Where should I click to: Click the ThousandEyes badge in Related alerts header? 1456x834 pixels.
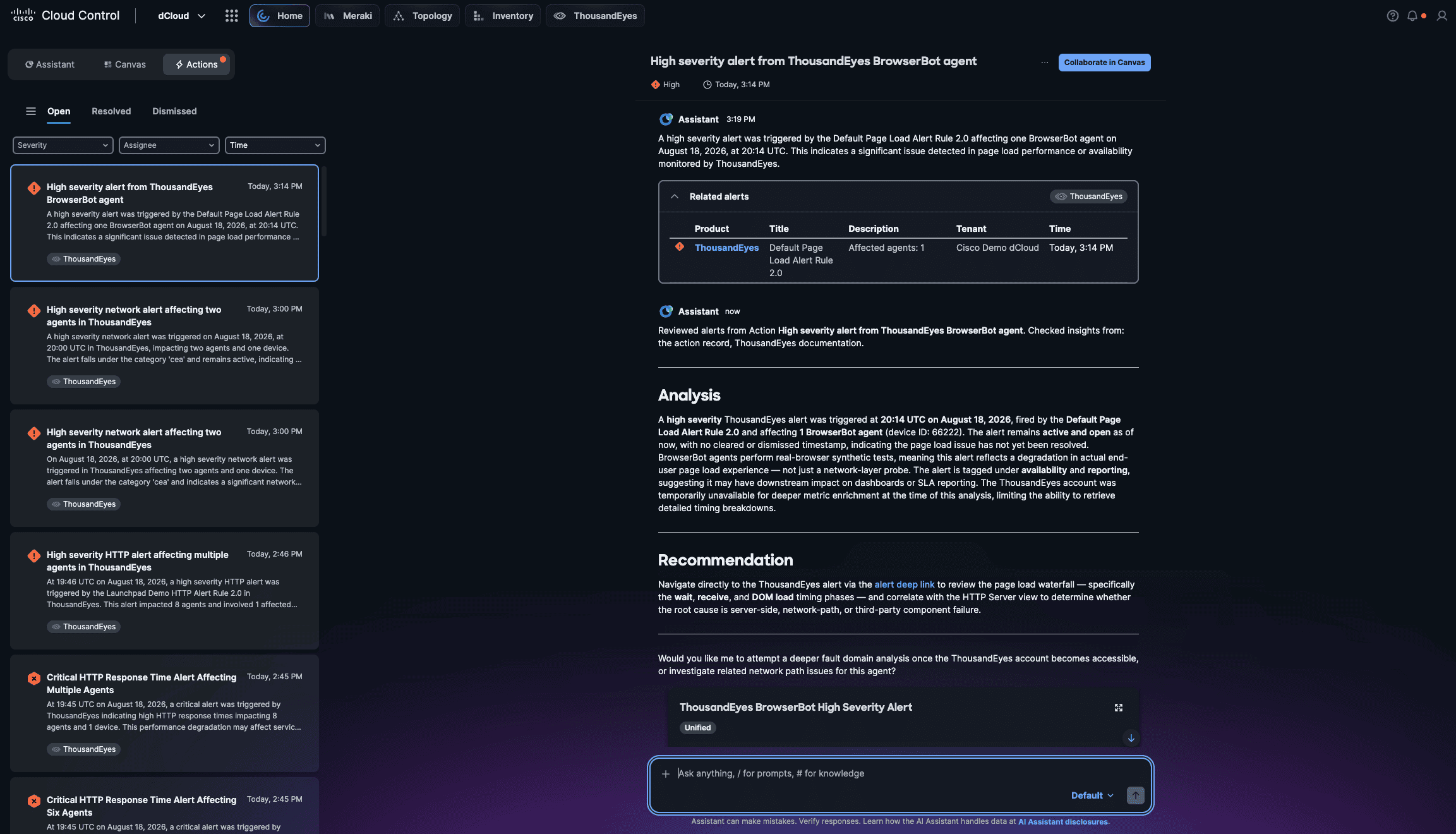point(1088,196)
